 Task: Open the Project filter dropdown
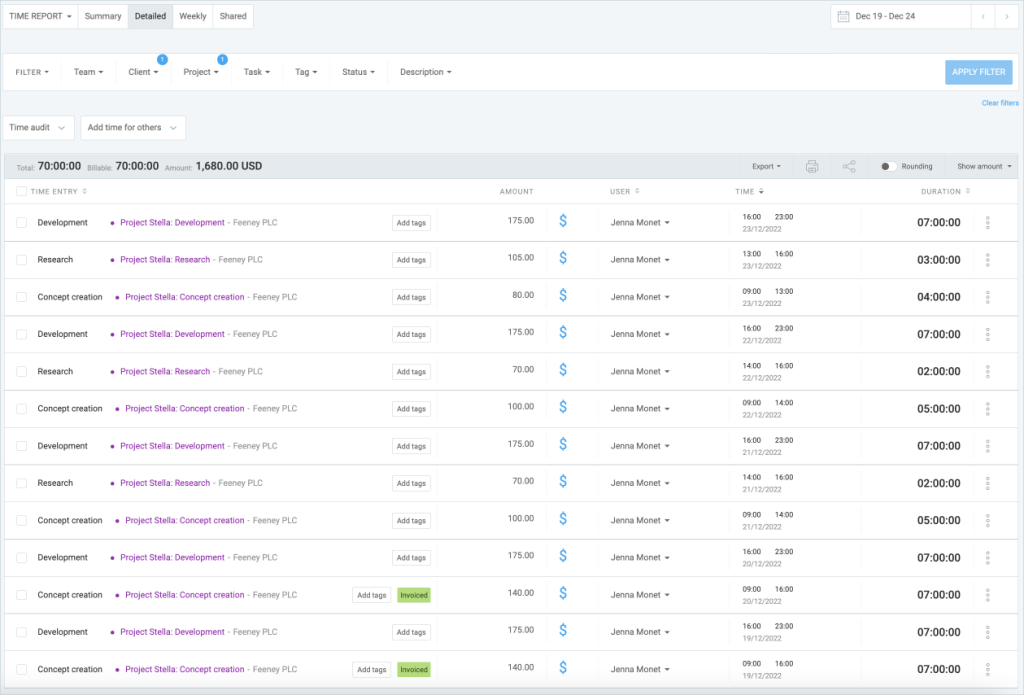[x=200, y=72]
